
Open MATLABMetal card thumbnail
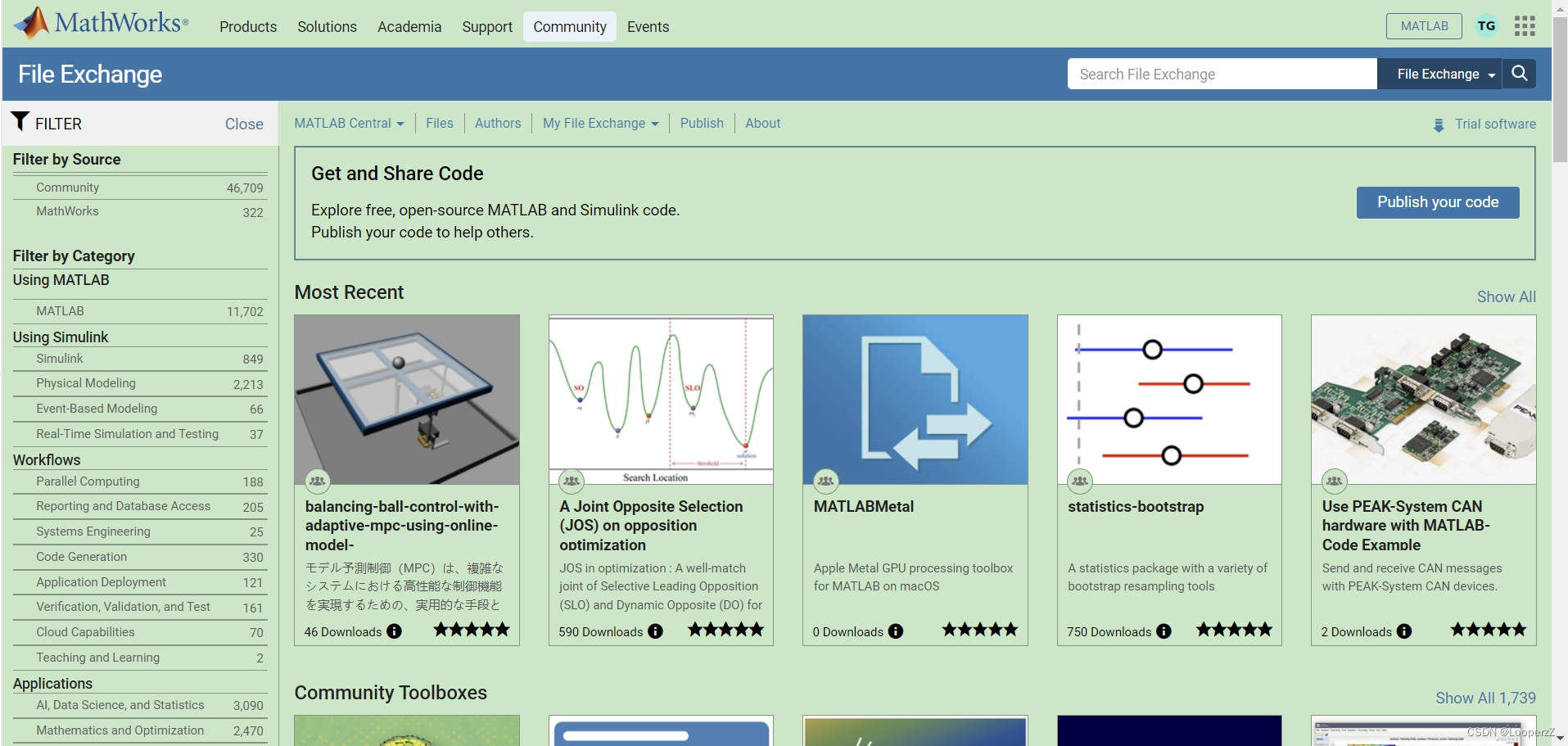tap(915, 400)
